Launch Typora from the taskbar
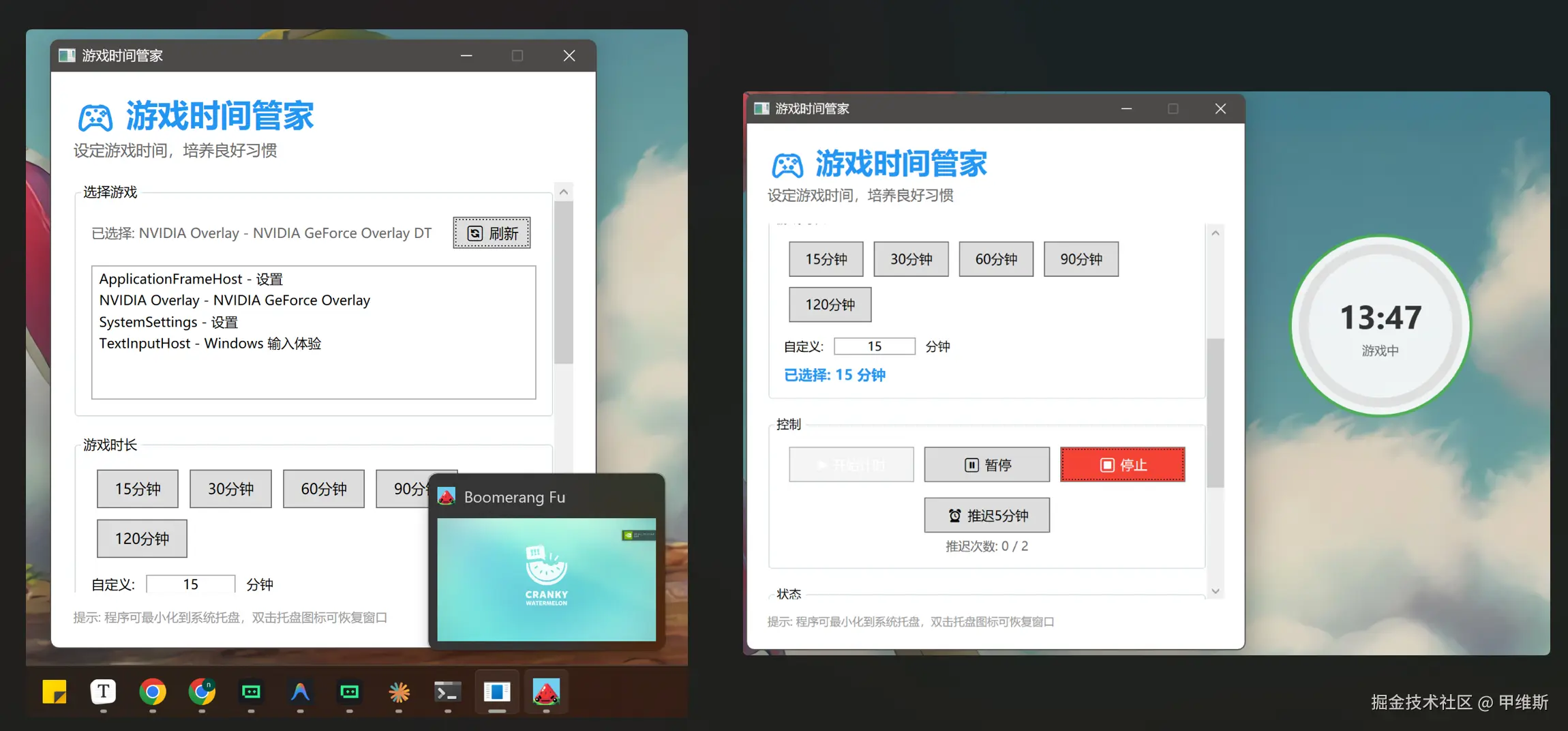 click(x=104, y=692)
